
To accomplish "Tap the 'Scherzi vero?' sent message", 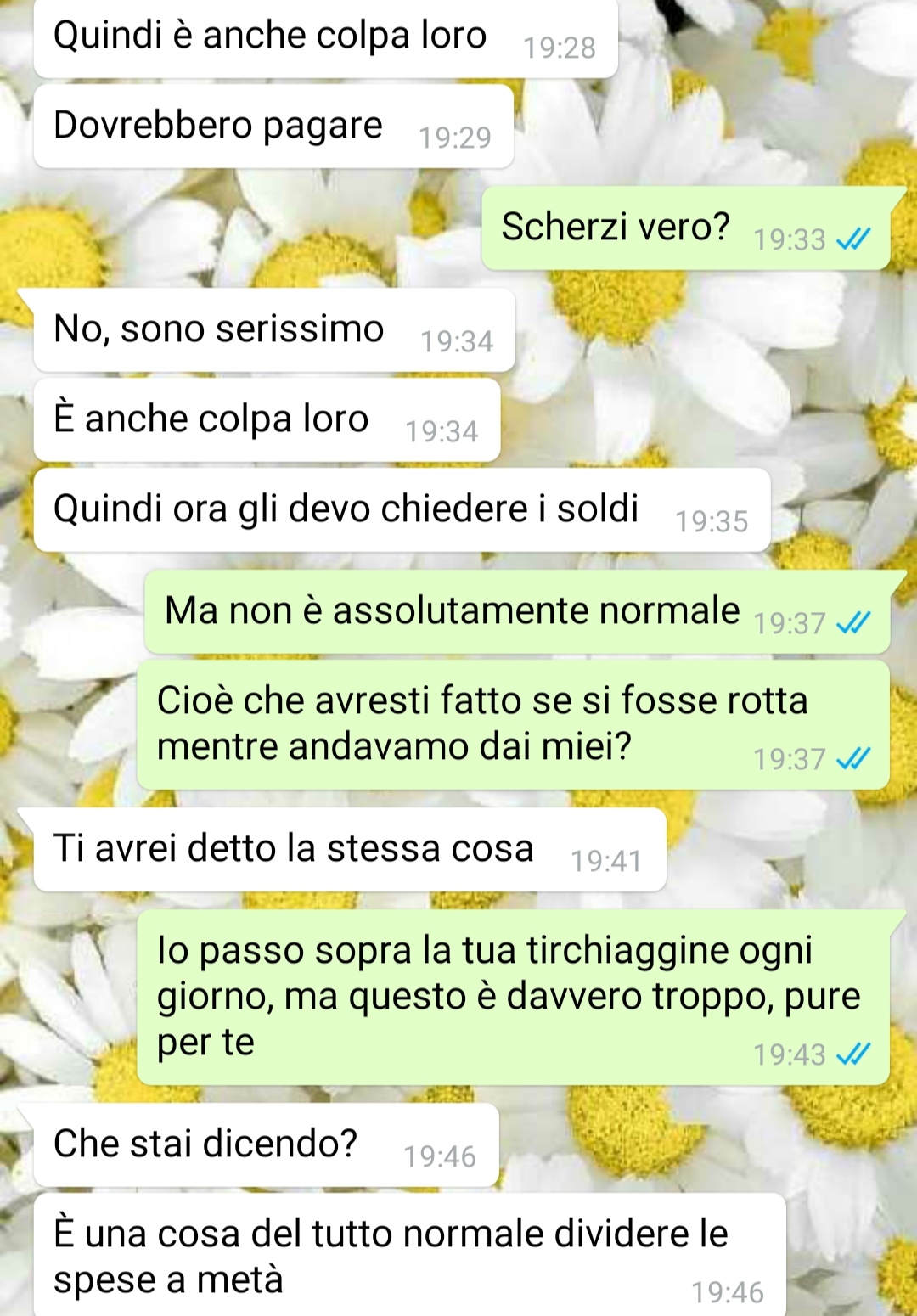I will point(686,228).
